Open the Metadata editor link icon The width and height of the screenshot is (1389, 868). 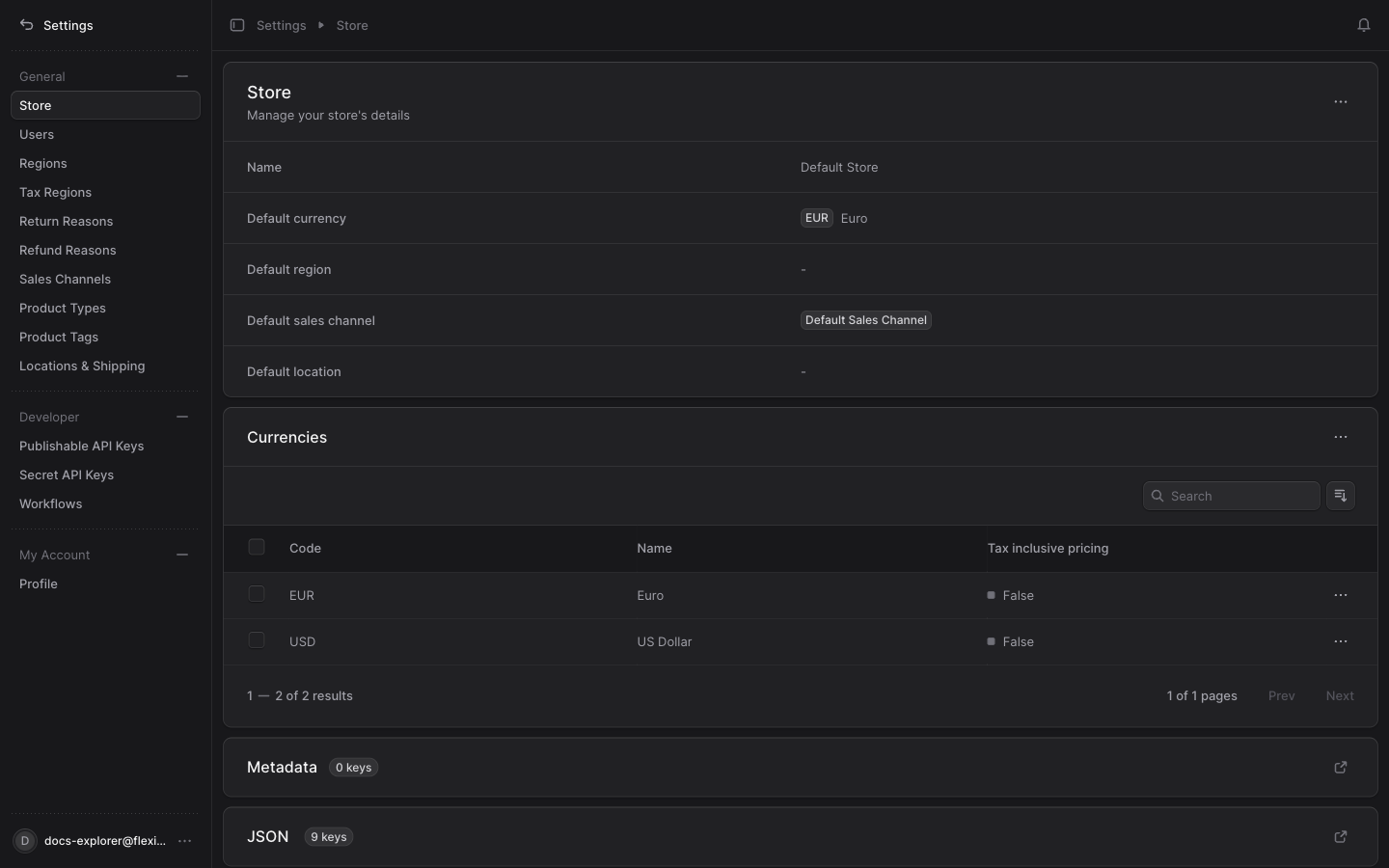pos(1341,768)
